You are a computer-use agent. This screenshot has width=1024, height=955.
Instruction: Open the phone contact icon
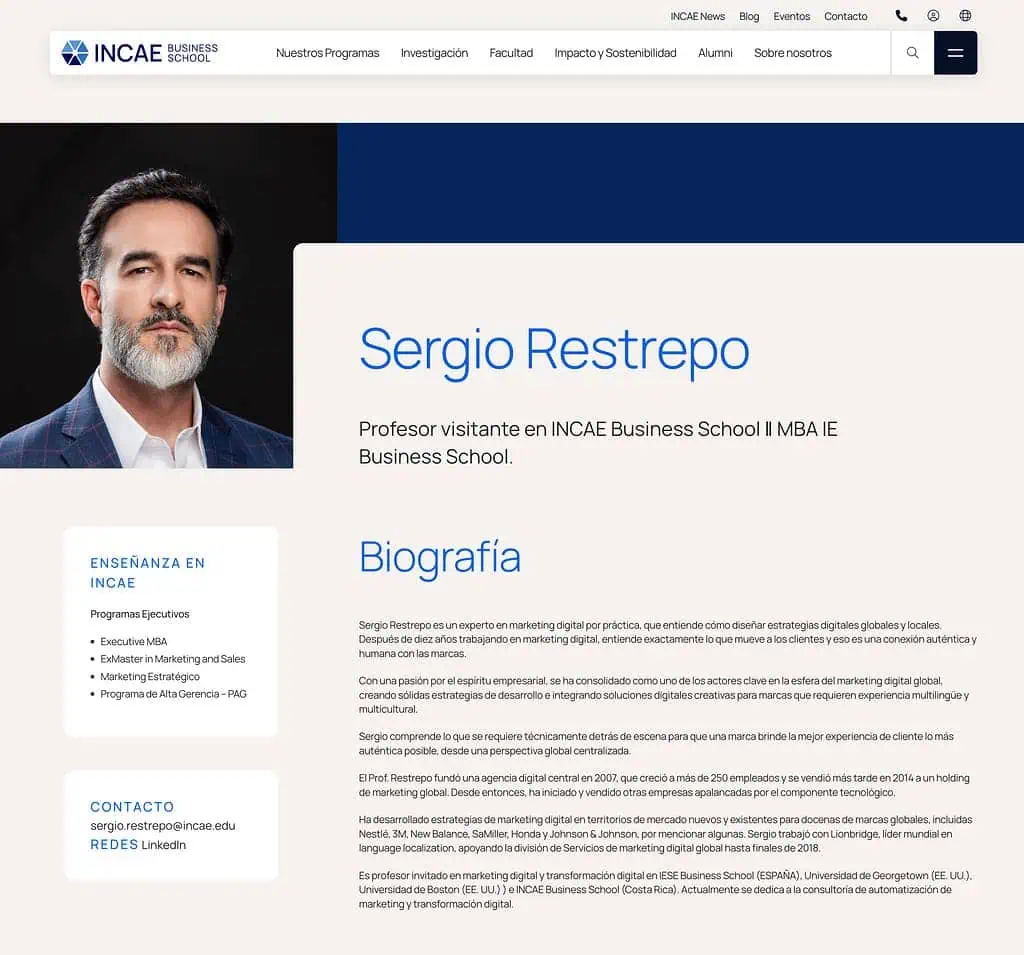901,16
